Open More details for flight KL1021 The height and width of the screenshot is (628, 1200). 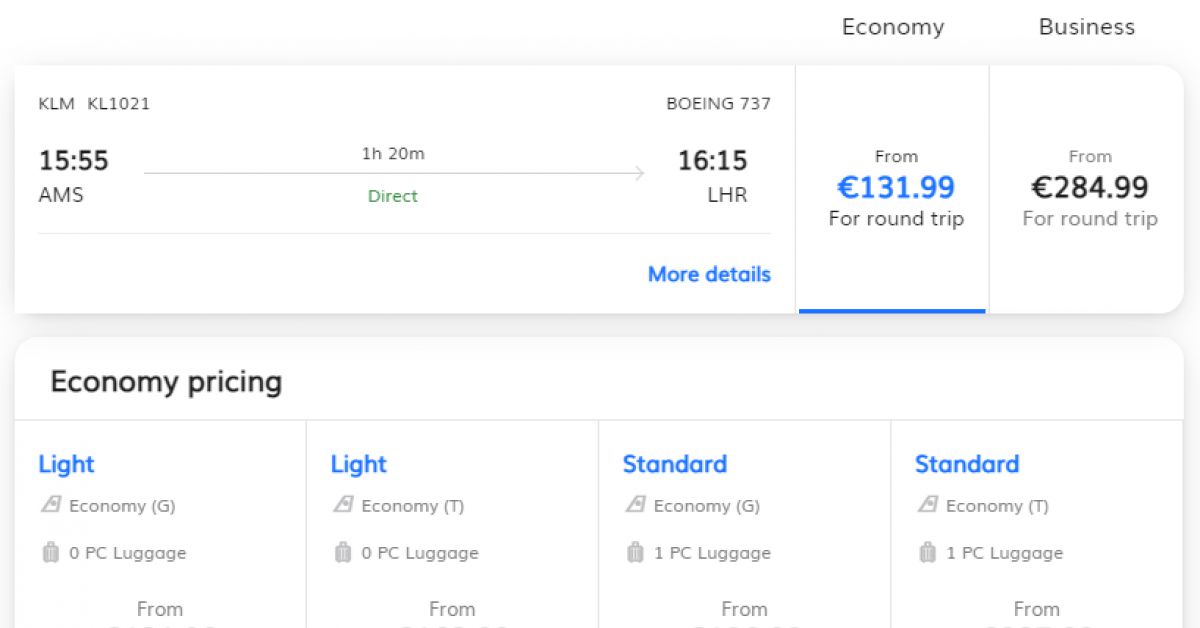coord(709,274)
